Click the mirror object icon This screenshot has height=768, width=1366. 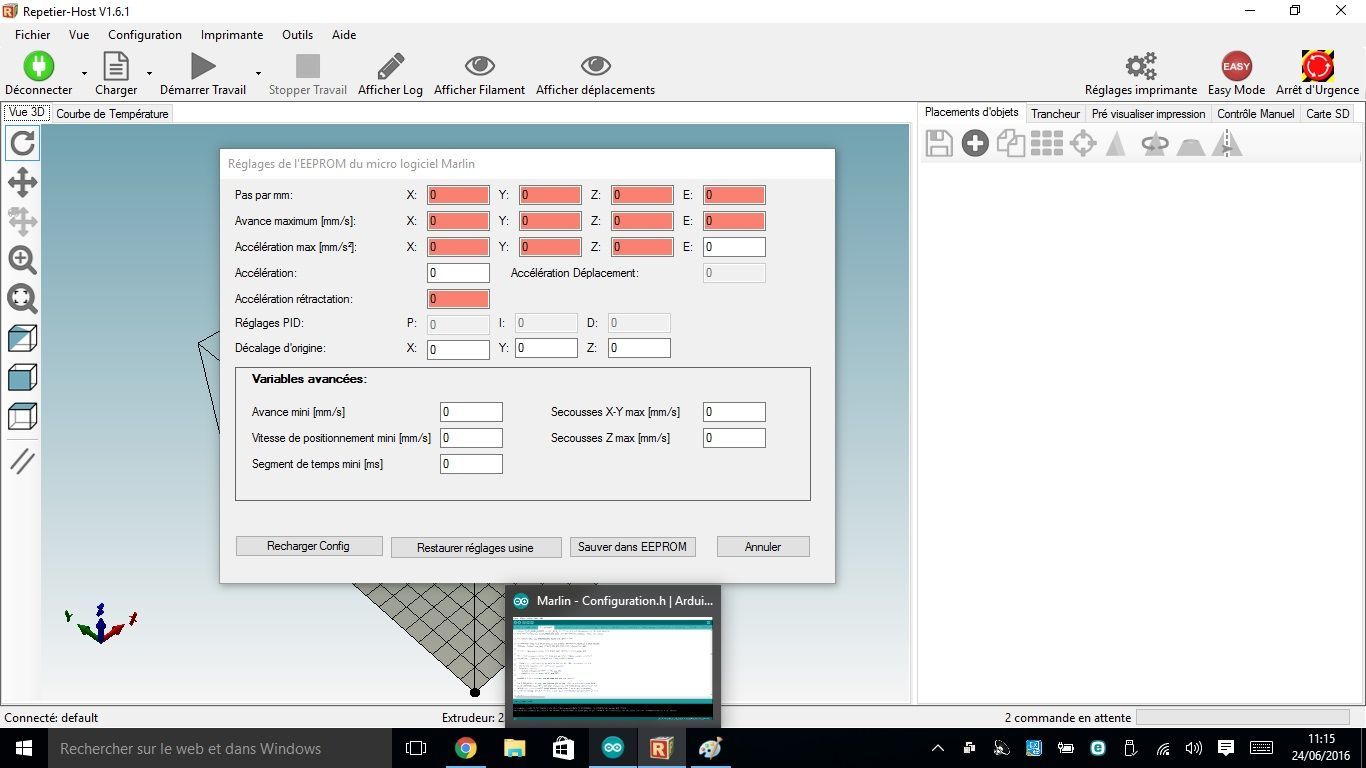pos(1227,144)
